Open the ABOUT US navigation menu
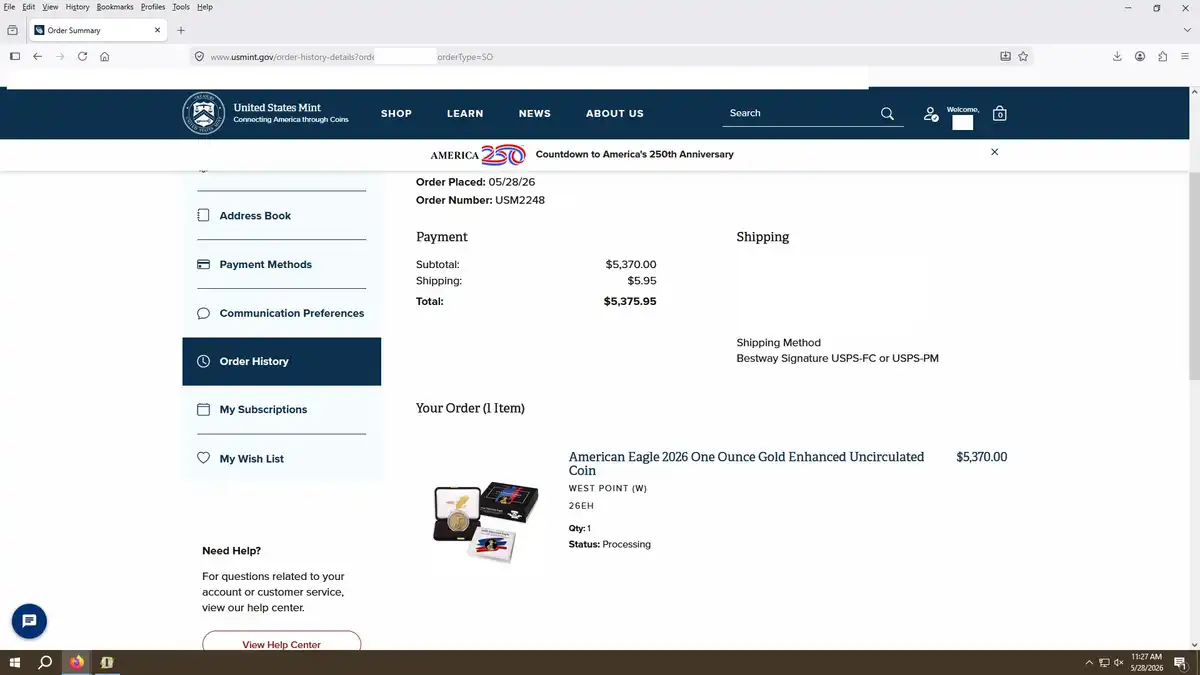This screenshot has height=675, width=1200. [615, 114]
